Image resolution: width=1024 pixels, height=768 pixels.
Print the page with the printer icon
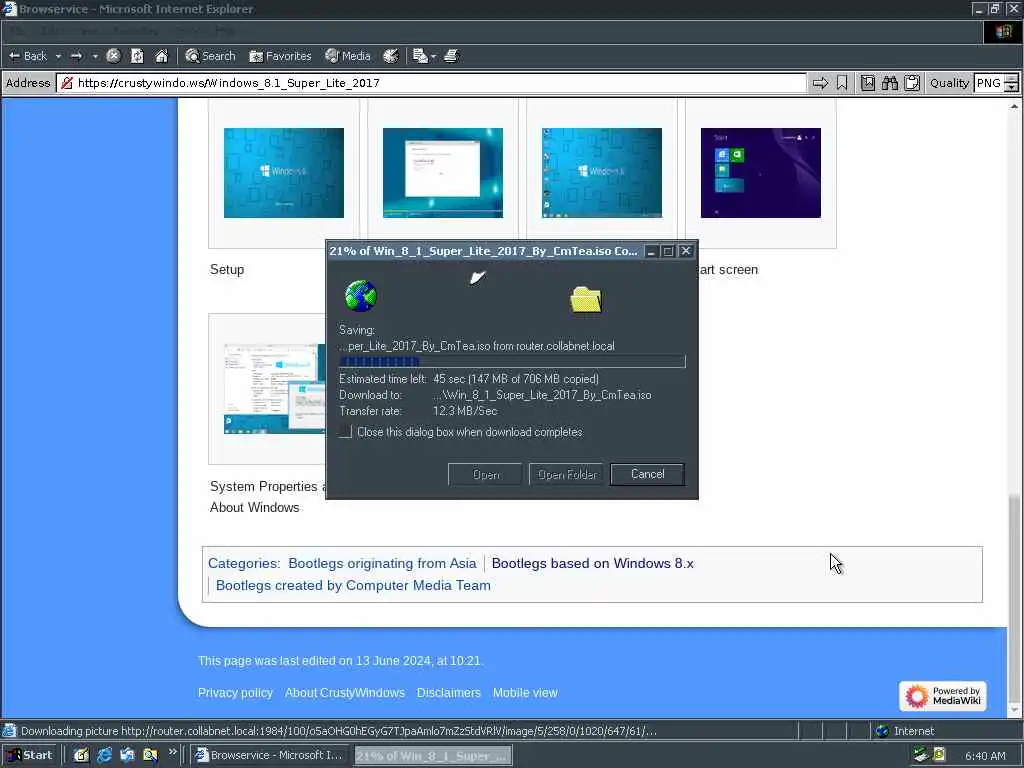click(x=451, y=56)
